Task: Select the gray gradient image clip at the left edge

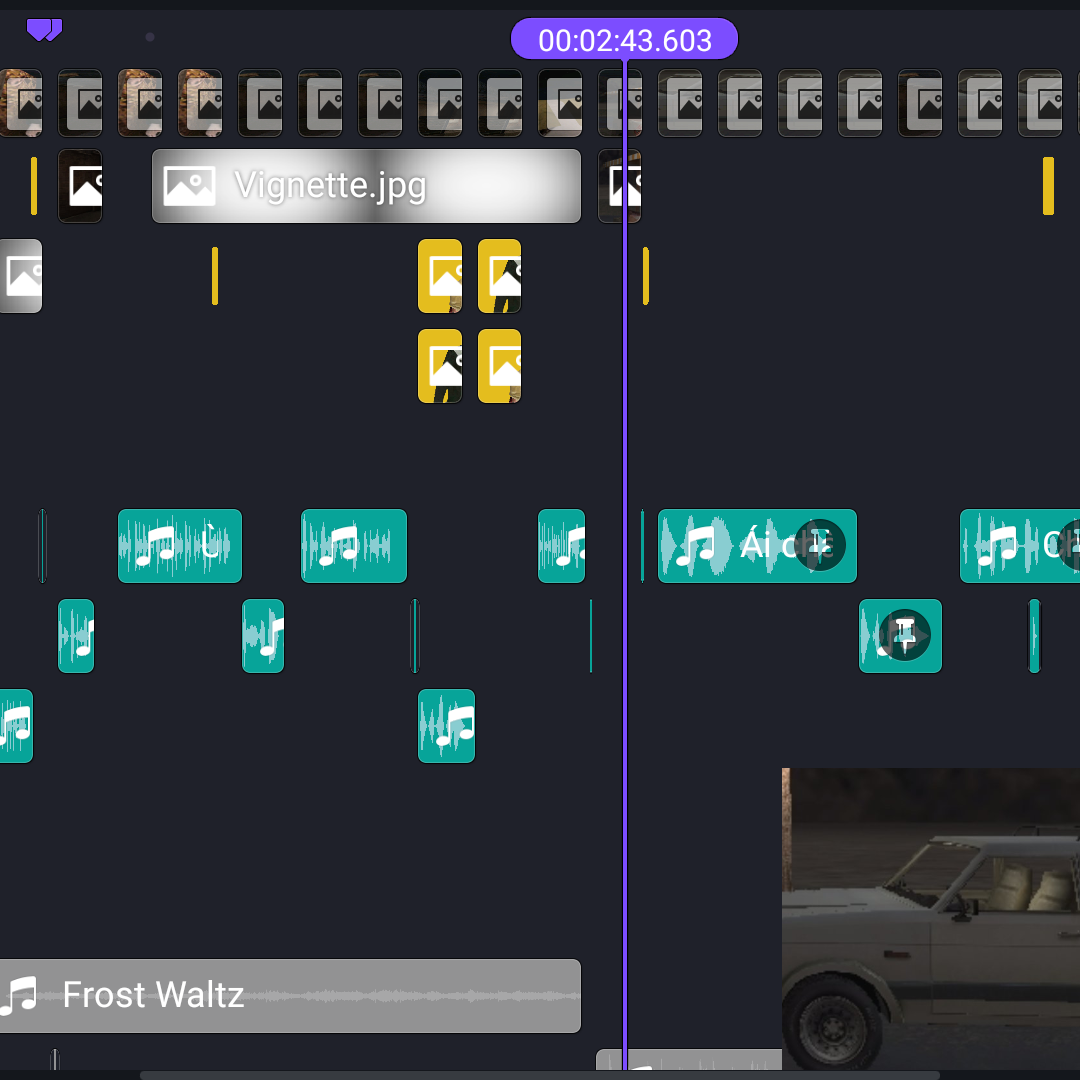Action: coord(20,276)
